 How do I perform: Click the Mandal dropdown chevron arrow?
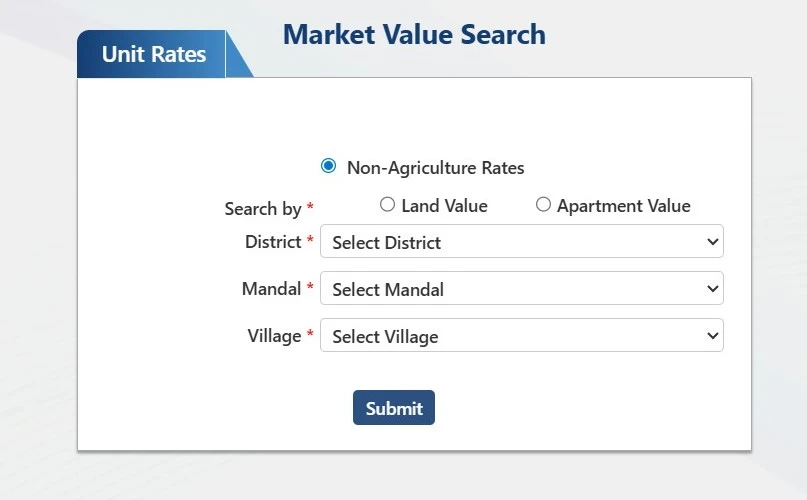pos(712,289)
